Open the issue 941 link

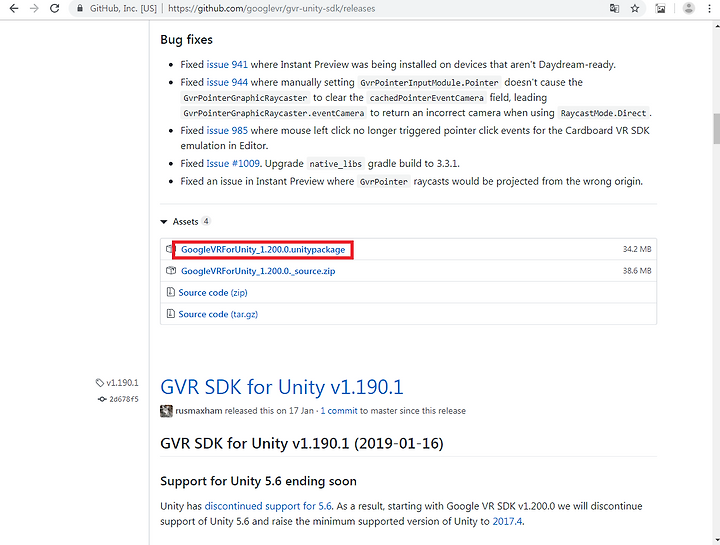tap(227, 64)
